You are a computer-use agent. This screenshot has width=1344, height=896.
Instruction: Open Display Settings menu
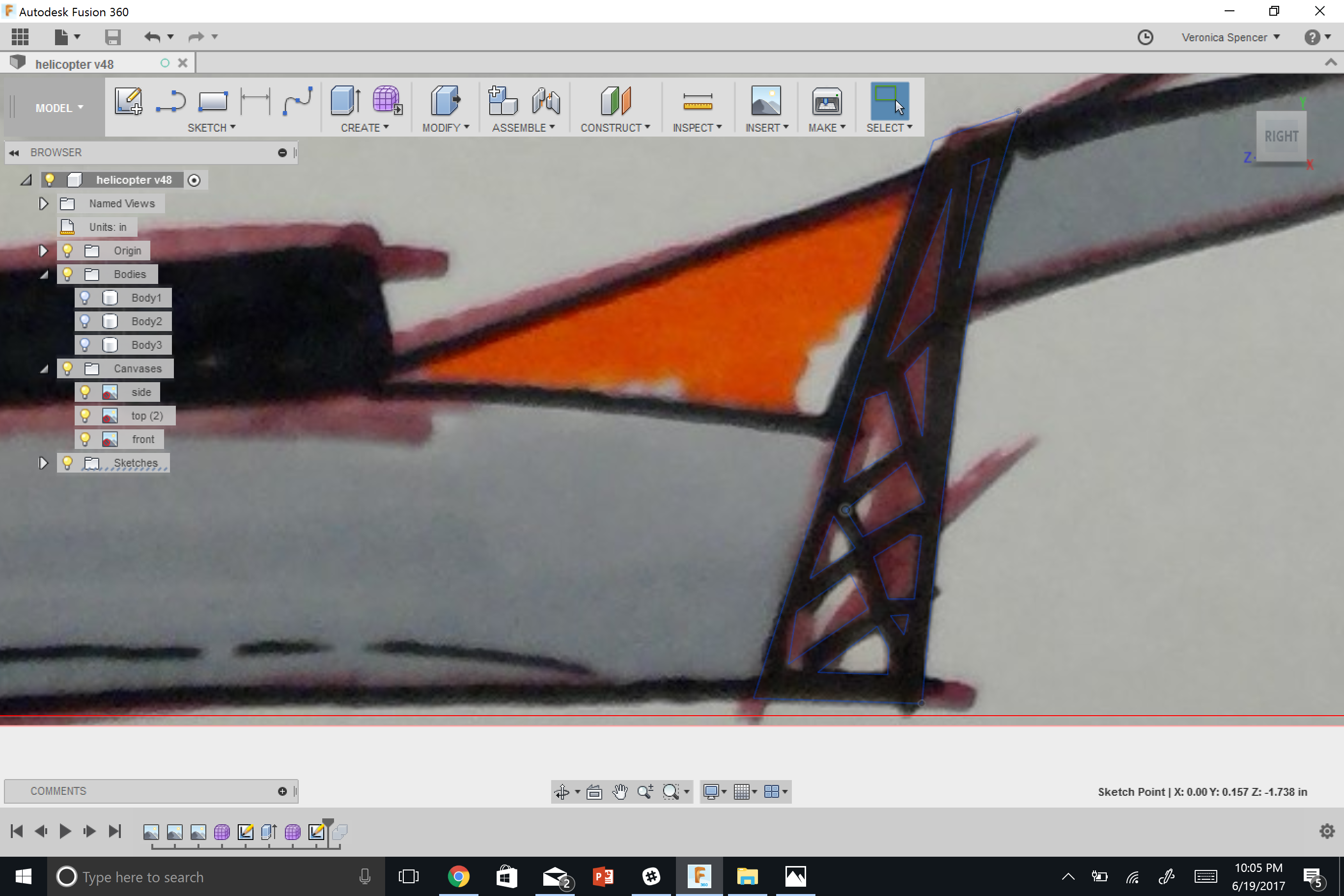715,791
